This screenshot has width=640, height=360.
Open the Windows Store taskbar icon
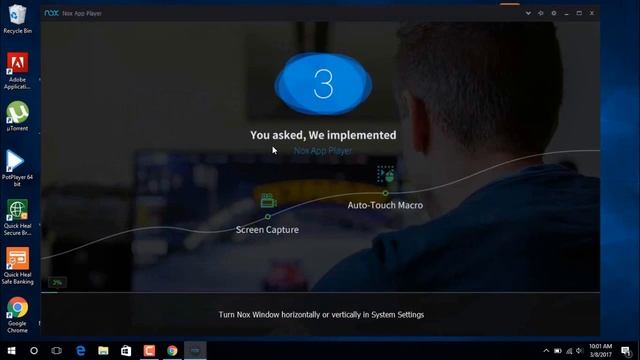point(126,351)
